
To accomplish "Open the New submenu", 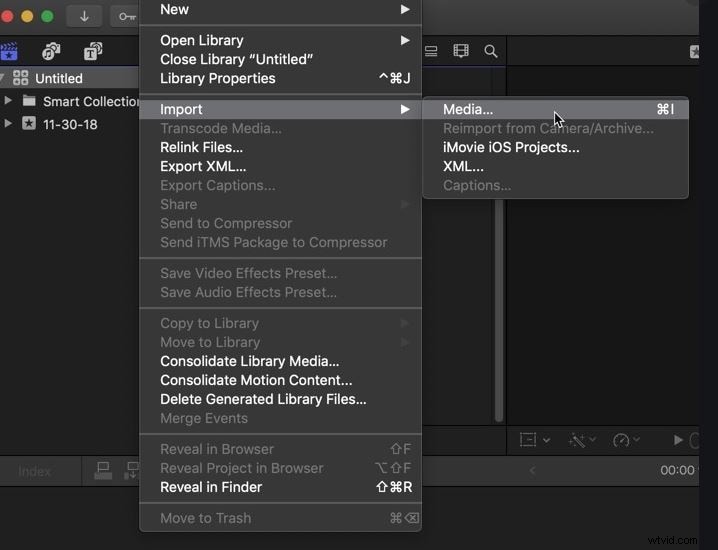I will click(x=280, y=9).
